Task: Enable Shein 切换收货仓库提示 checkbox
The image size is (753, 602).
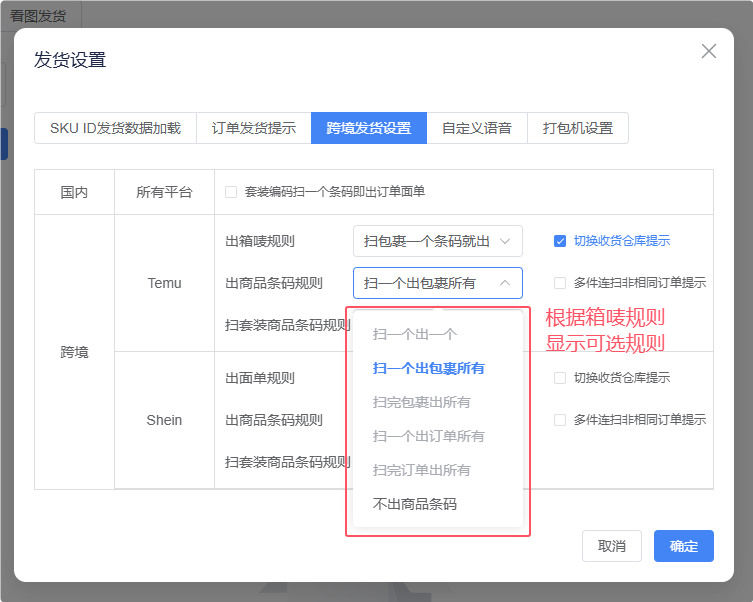Action: [x=561, y=378]
